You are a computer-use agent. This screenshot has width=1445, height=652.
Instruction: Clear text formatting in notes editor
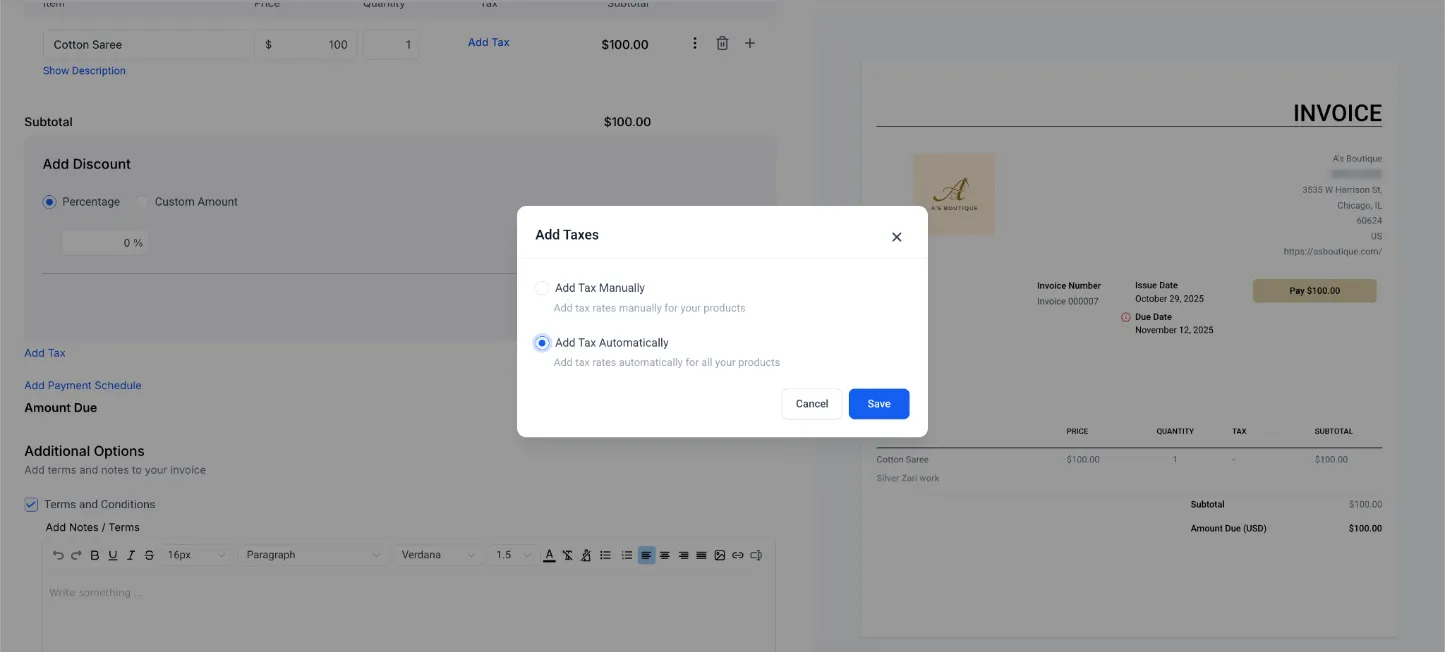click(567, 555)
